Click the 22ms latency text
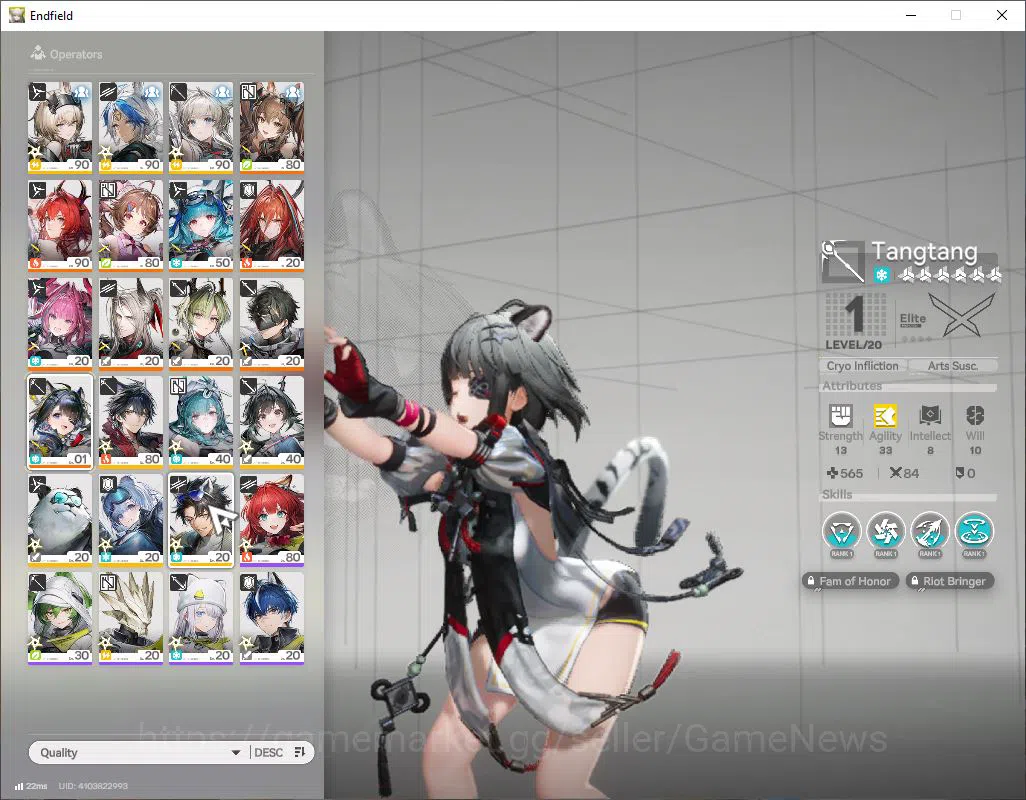The image size is (1026, 800). tap(37, 786)
